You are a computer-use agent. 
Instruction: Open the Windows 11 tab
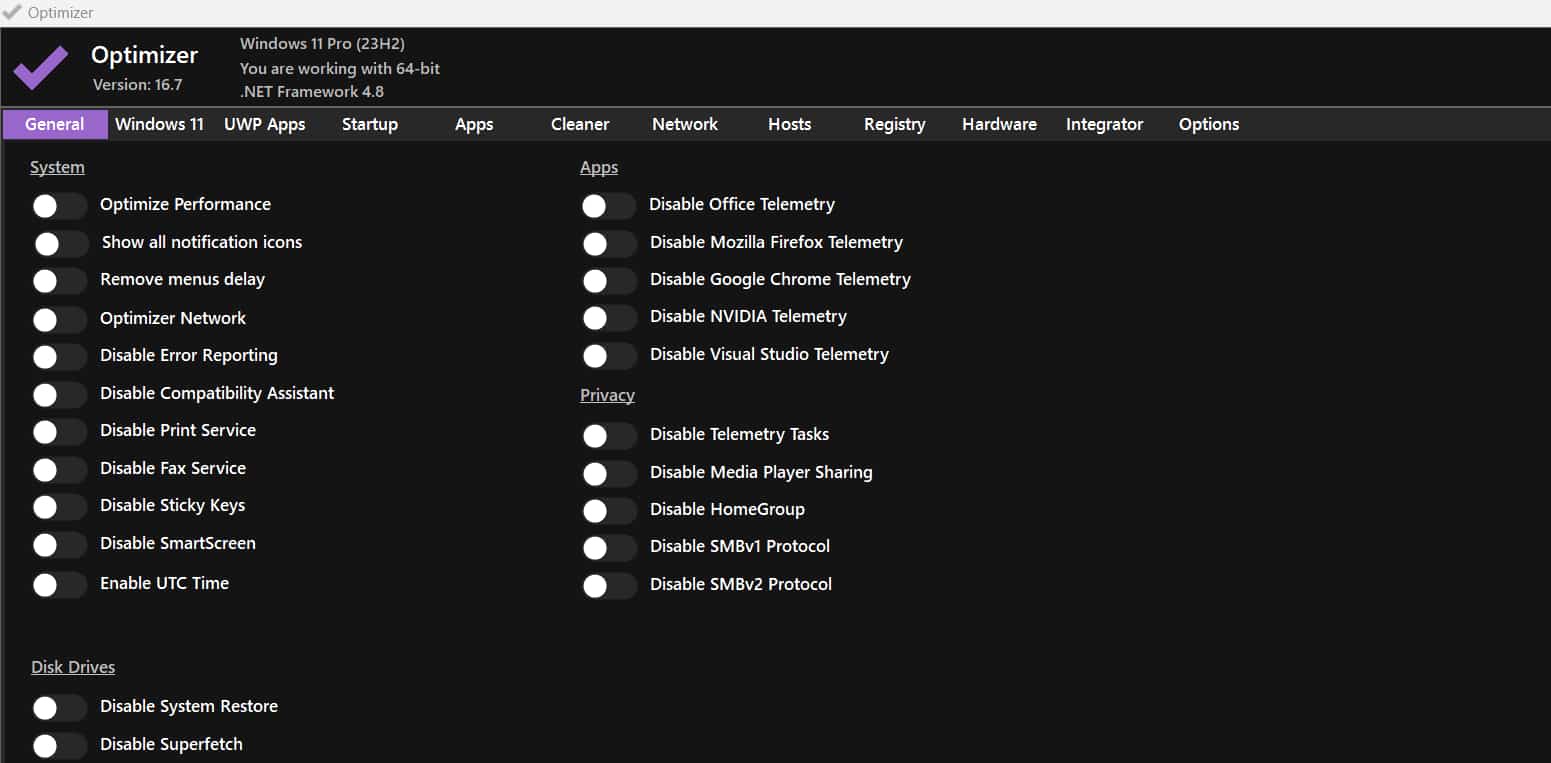tap(159, 124)
